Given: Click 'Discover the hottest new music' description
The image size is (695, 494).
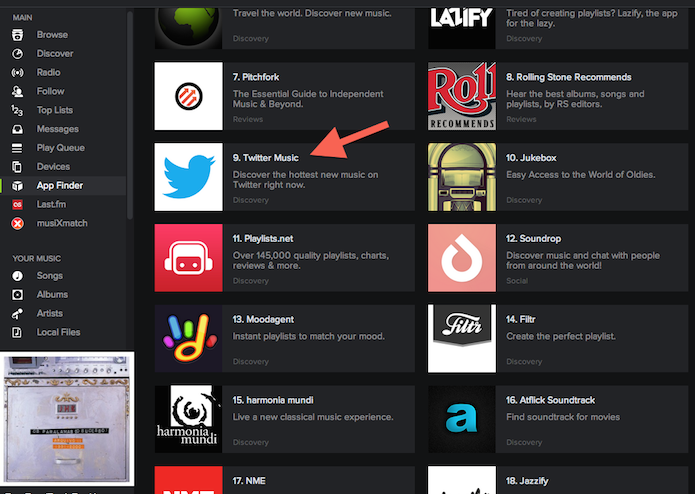Looking at the screenshot, I should tap(305, 180).
